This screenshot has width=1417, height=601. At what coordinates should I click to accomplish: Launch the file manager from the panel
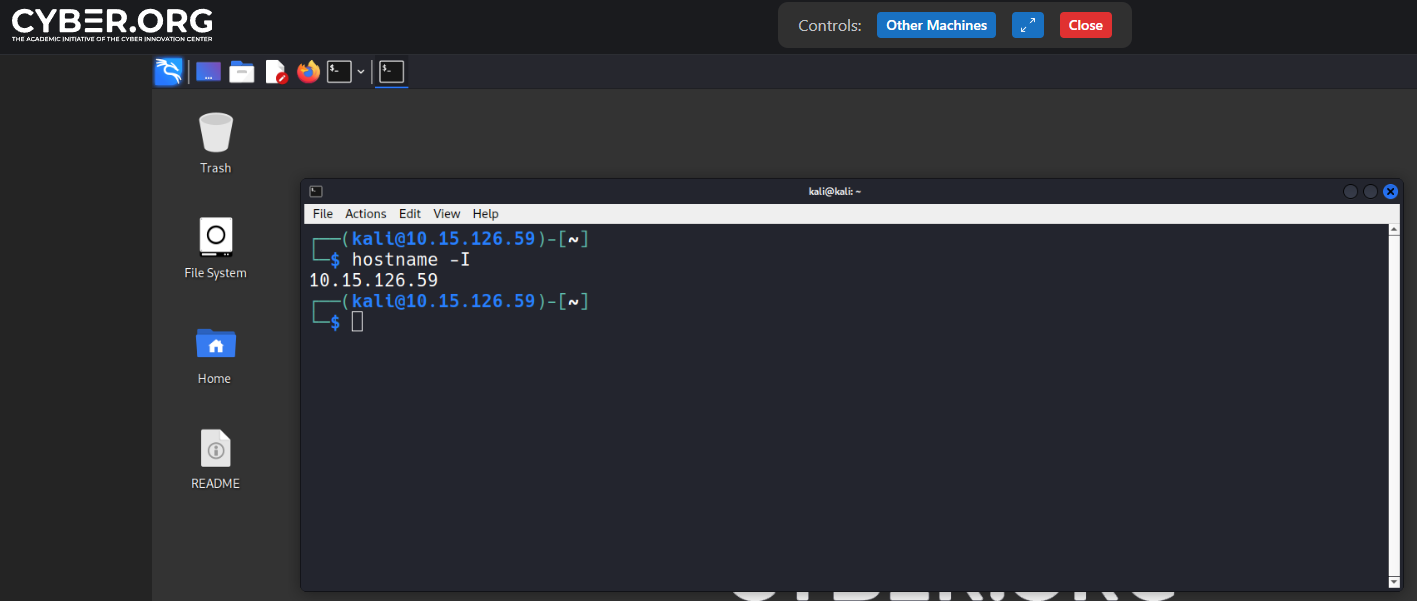[x=241, y=72]
